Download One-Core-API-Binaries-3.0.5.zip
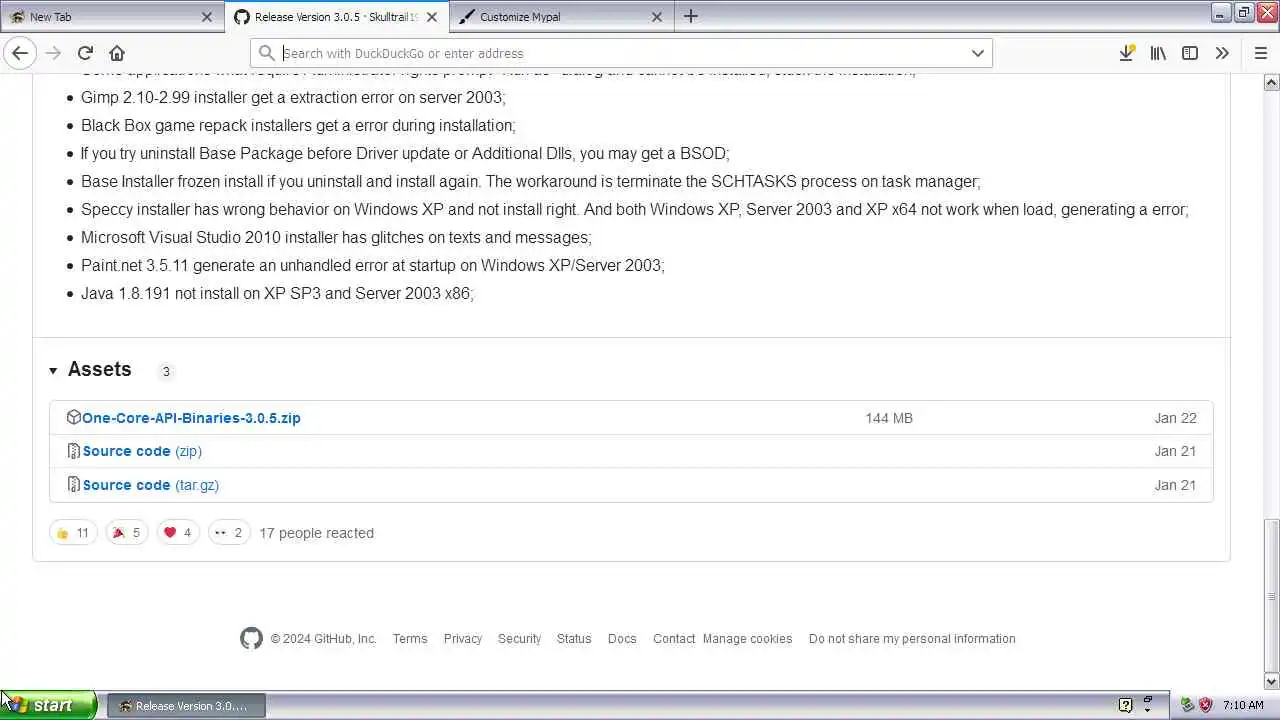Image resolution: width=1280 pixels, height=720 pixels. pos(191,418)
